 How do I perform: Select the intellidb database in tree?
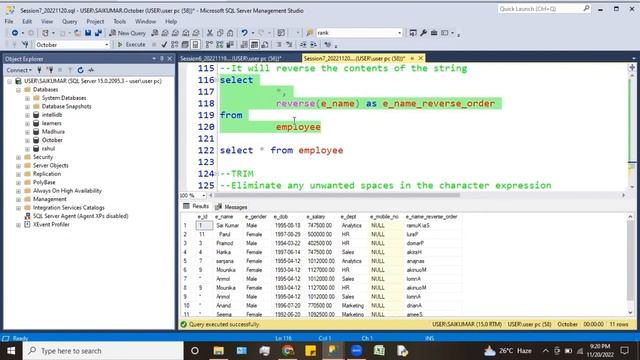click(x=52, y=115)
